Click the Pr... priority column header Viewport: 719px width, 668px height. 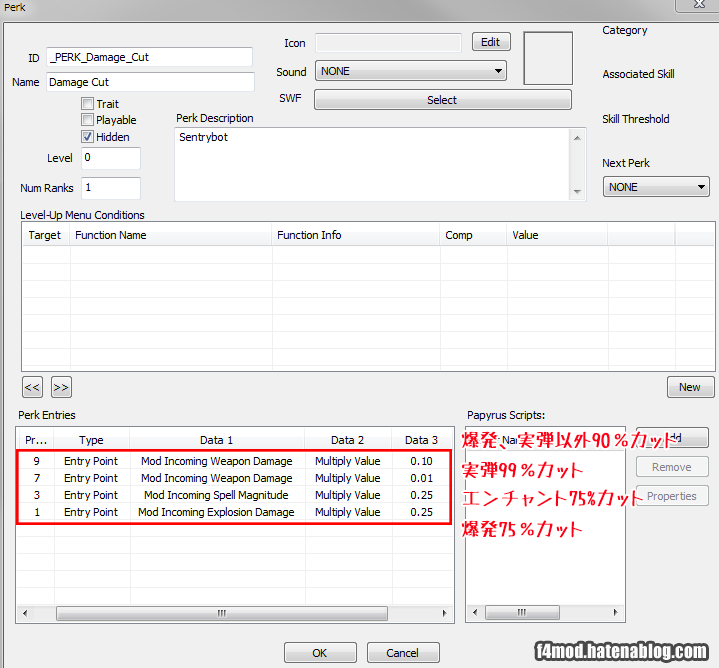36,440
